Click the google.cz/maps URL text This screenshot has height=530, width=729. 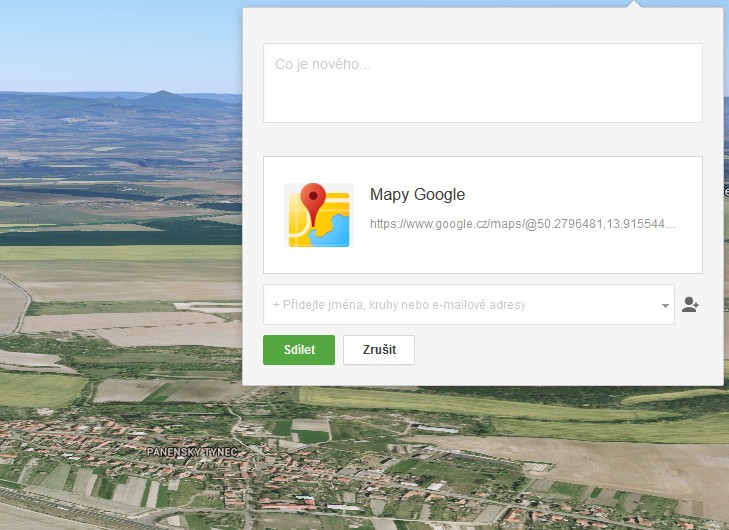(523, 224)
